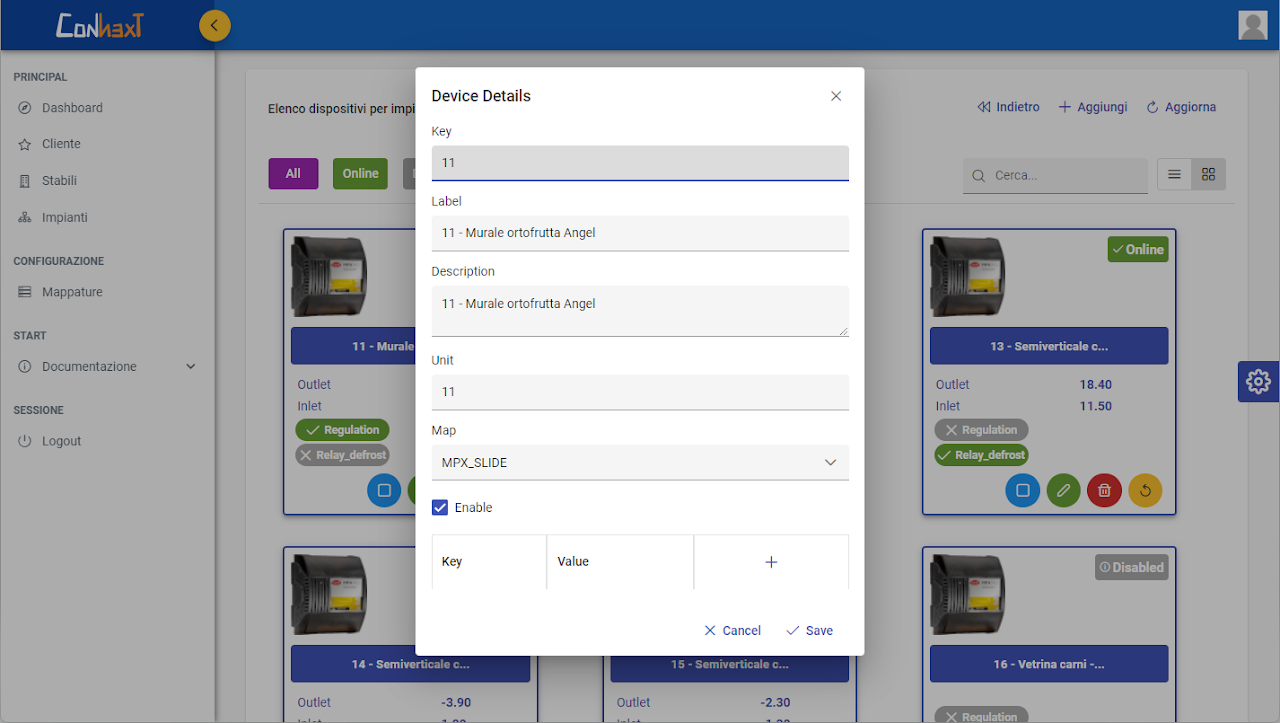Open user avatar profile in header
Screen dimensions: 1280x723
[1252, 25]
